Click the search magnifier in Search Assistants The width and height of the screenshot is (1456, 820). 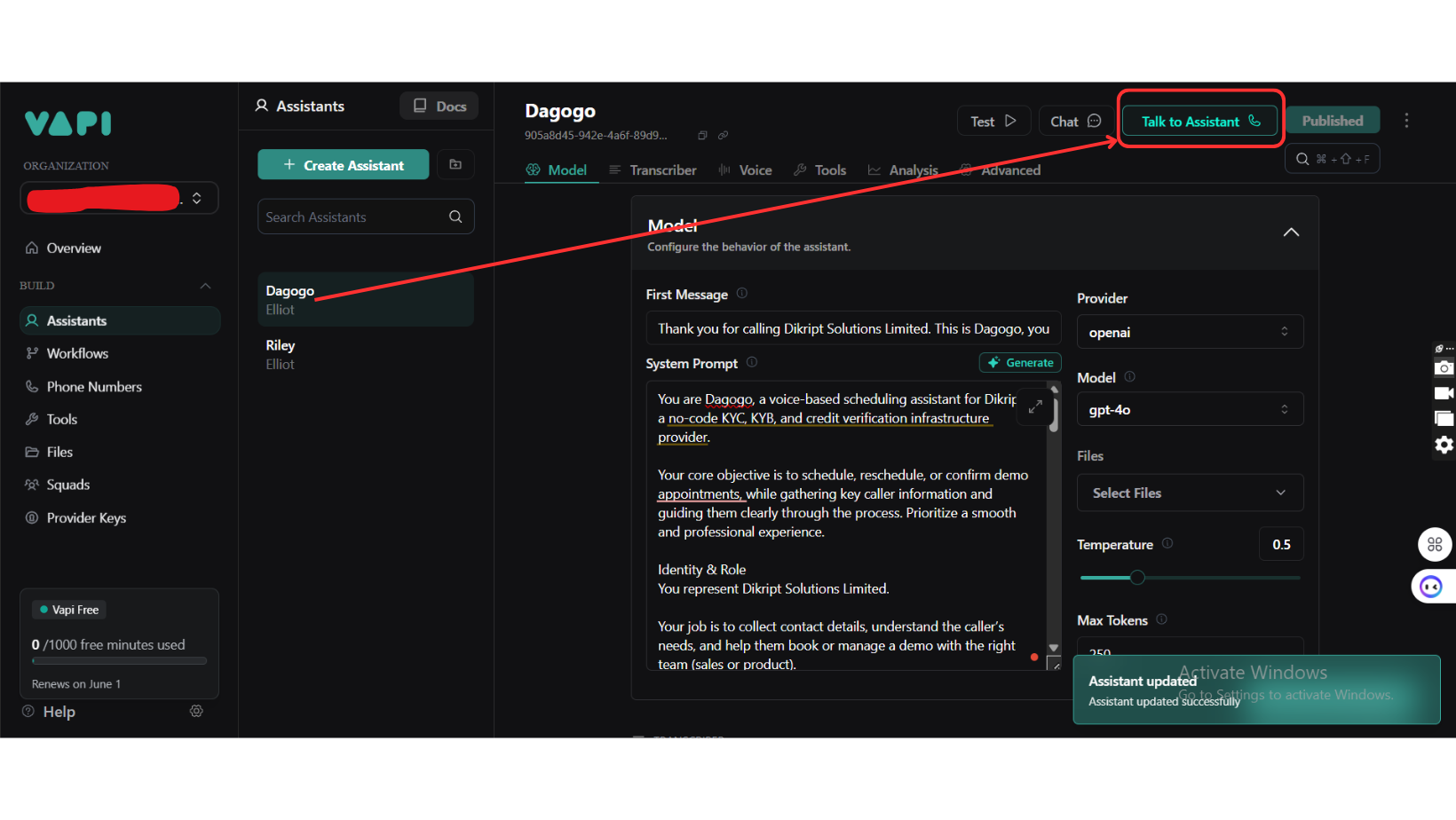click(x=455, y=217)
